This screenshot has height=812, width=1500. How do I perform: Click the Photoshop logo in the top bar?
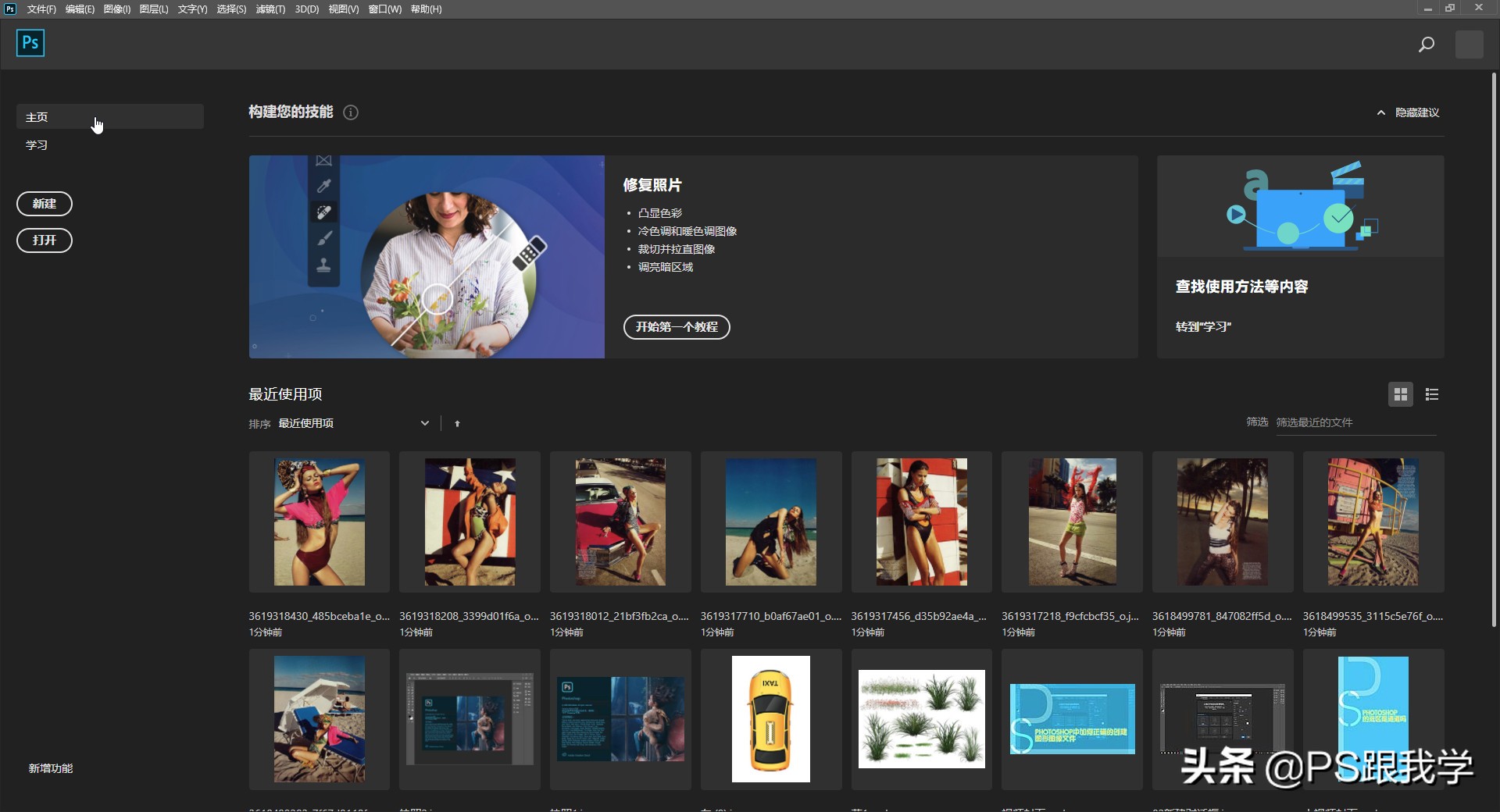pyautogui.click(x=30, y=43)
